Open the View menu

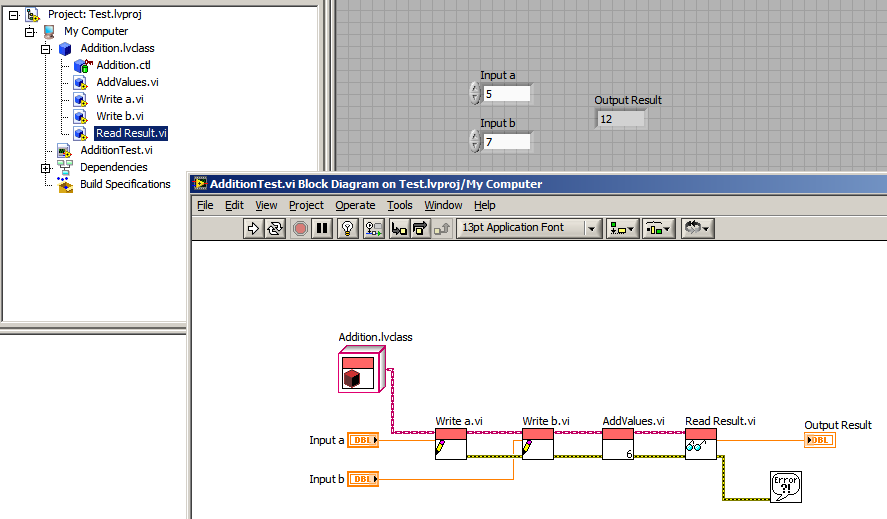(266, 205)
